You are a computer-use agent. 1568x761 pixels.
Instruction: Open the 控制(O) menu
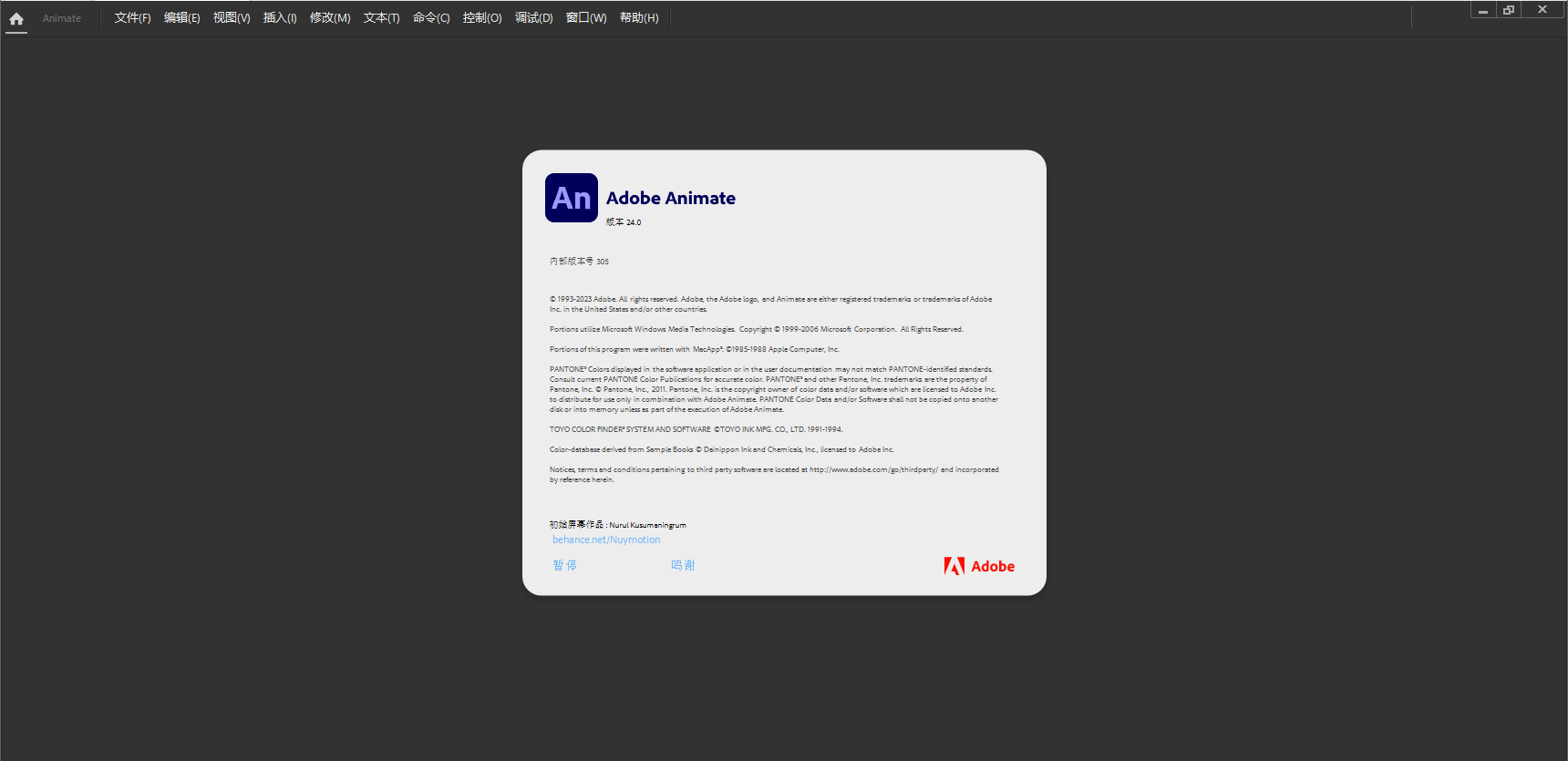pyautogui.click(x=482, y=18)
